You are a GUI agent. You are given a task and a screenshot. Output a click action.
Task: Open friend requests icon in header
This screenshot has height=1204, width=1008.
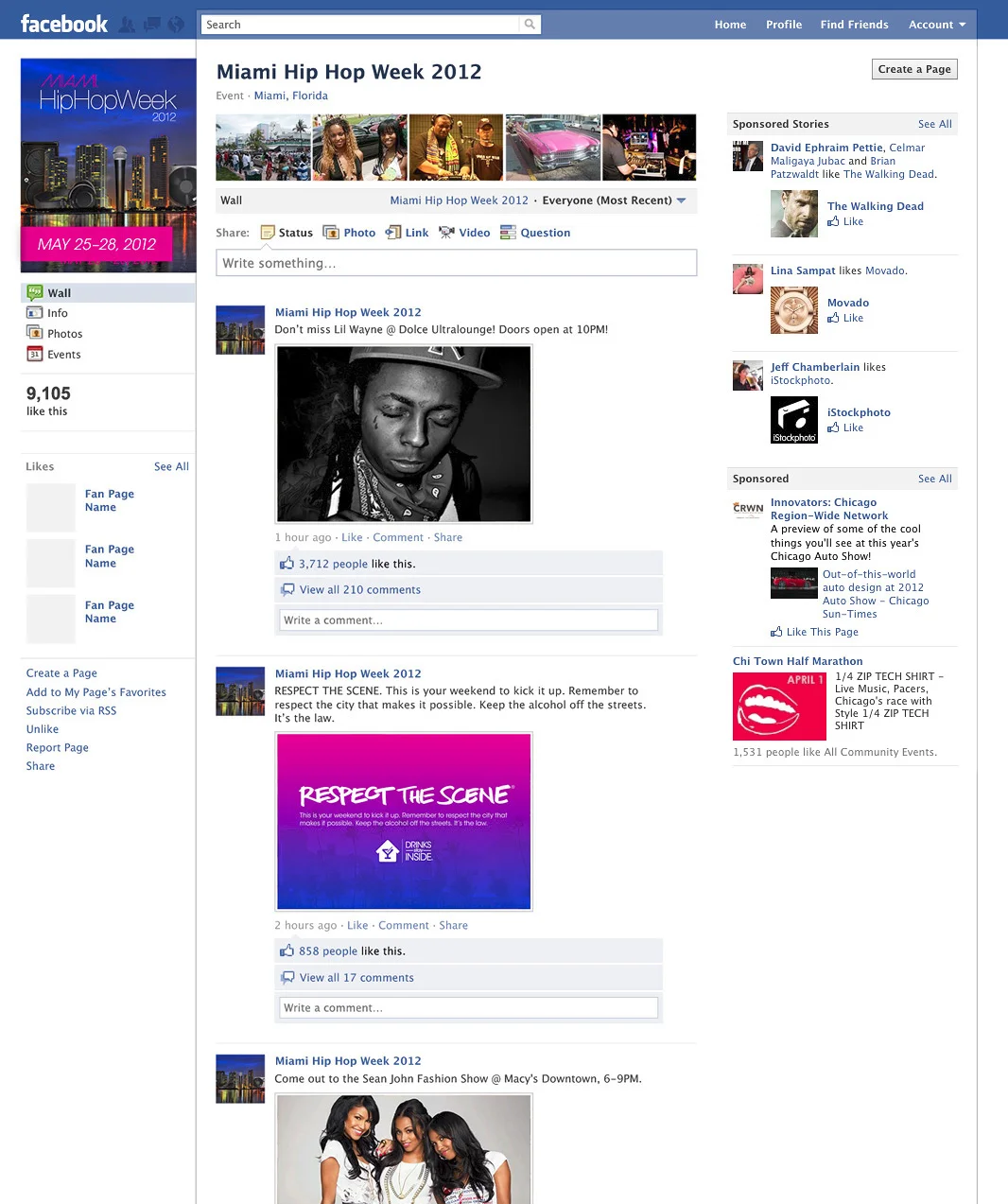tap(127, 25)
